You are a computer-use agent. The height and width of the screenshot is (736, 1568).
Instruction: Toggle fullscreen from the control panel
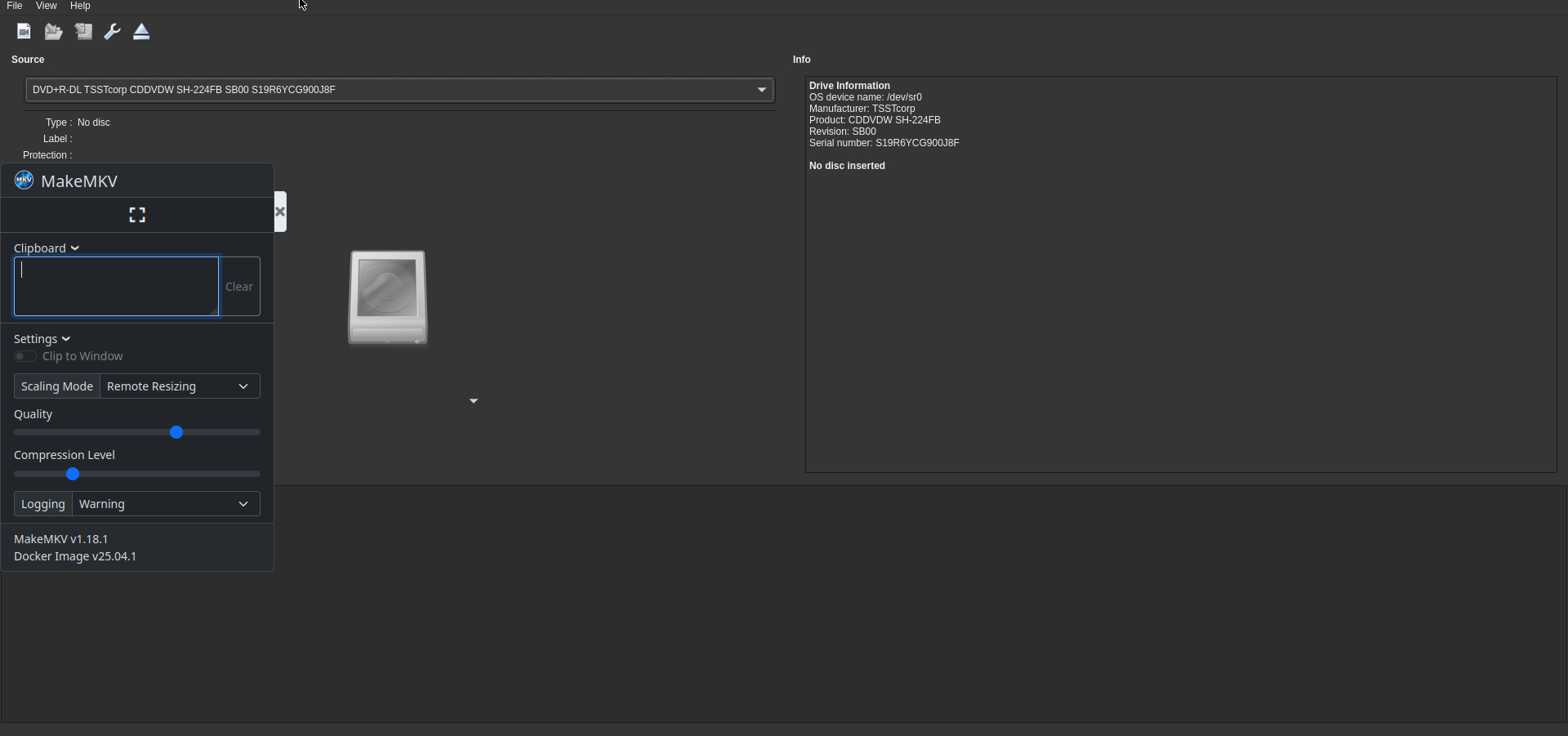pos(137,215)
